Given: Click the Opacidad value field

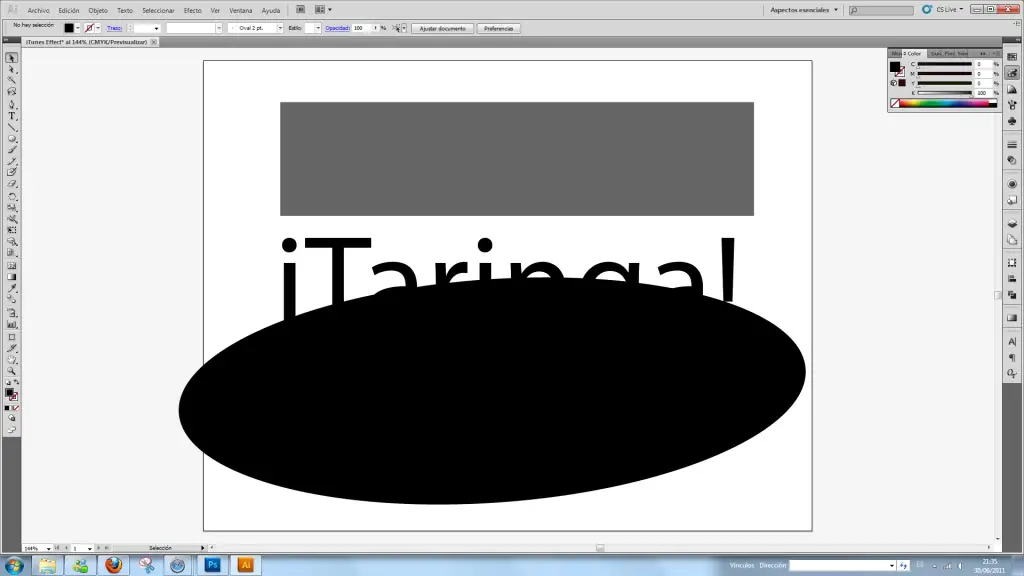Looking at the screenshot, I should [362, 28].
